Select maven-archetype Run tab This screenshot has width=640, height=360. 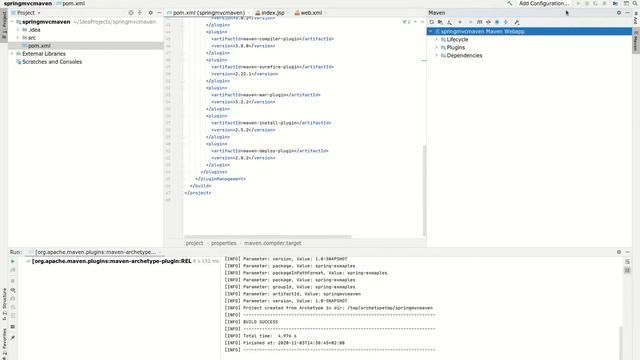[95, 252]
